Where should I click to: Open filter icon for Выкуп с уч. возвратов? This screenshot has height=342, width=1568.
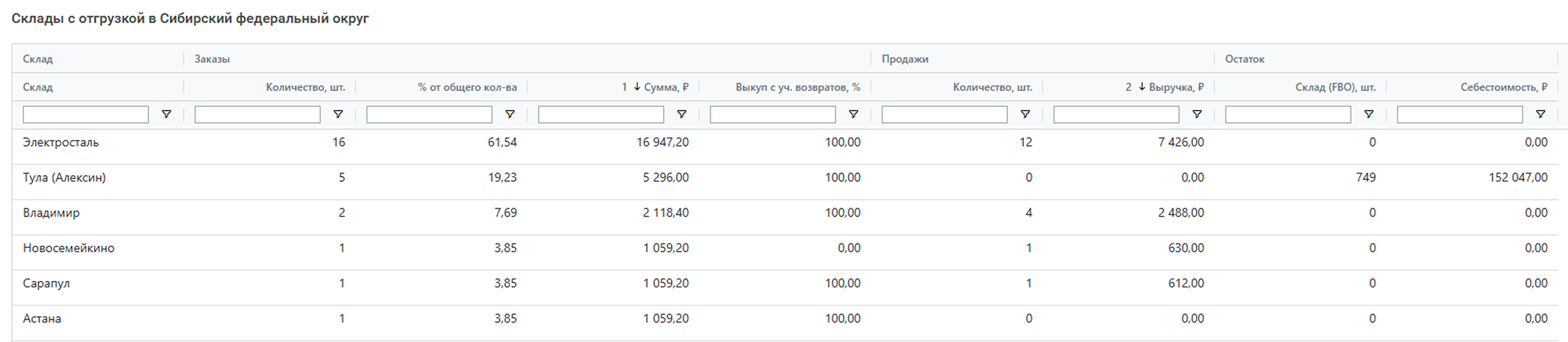(853, 115)
